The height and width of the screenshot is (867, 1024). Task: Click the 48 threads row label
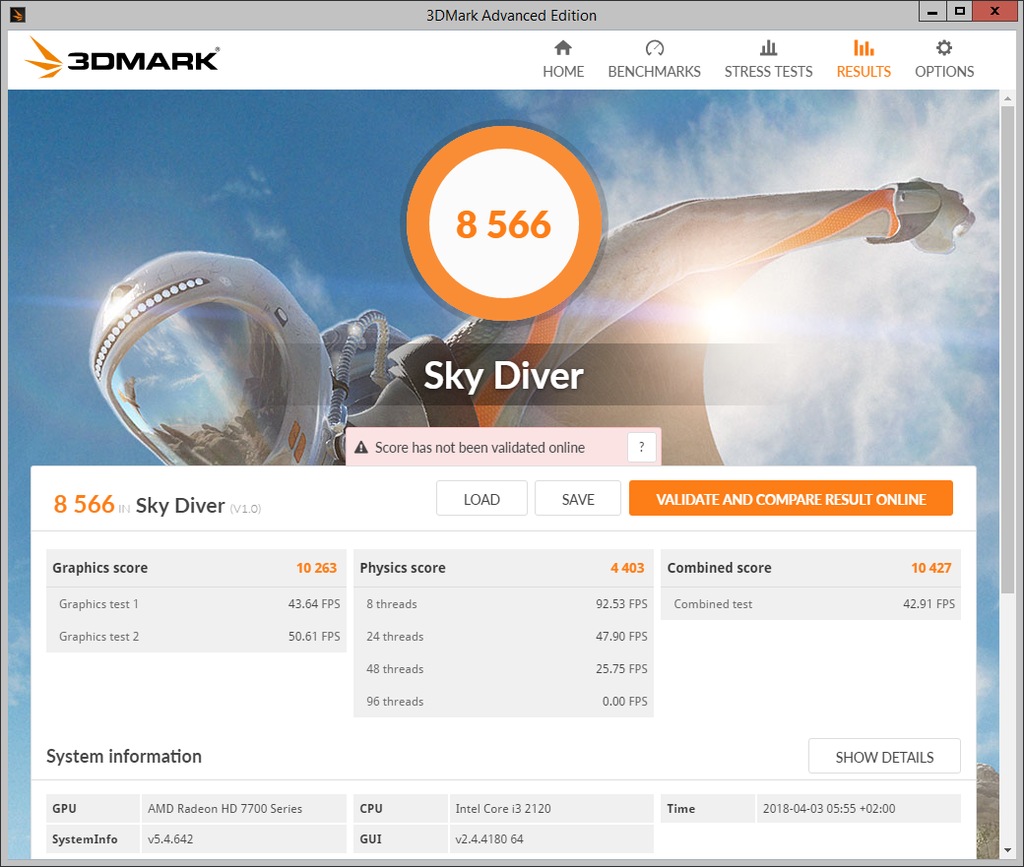(394, 669)
